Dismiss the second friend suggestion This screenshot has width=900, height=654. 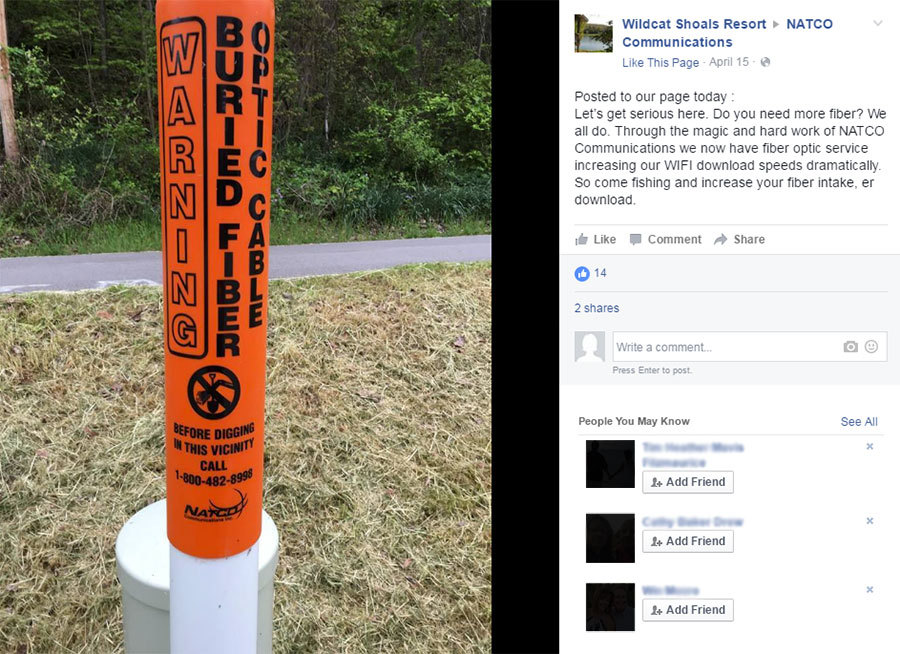[870, 521]
